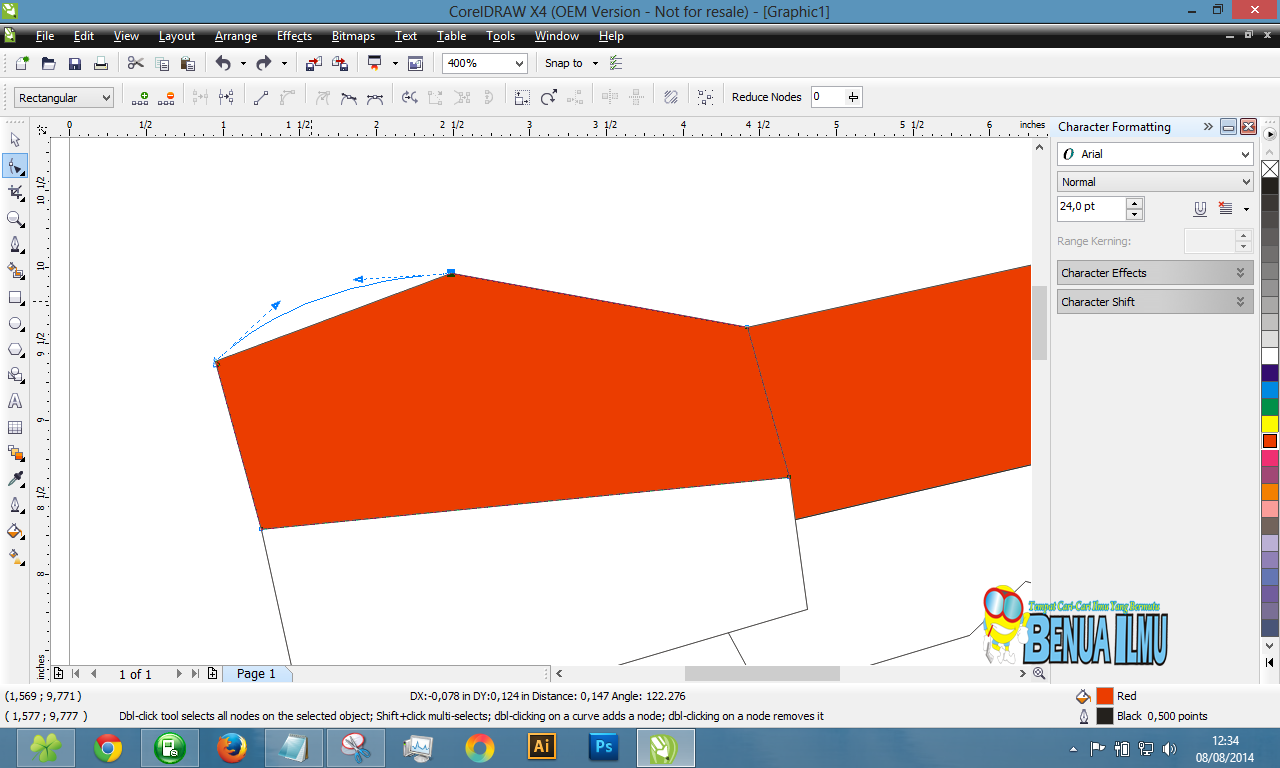Switch to the Page 1 tab

click(256, 674)
